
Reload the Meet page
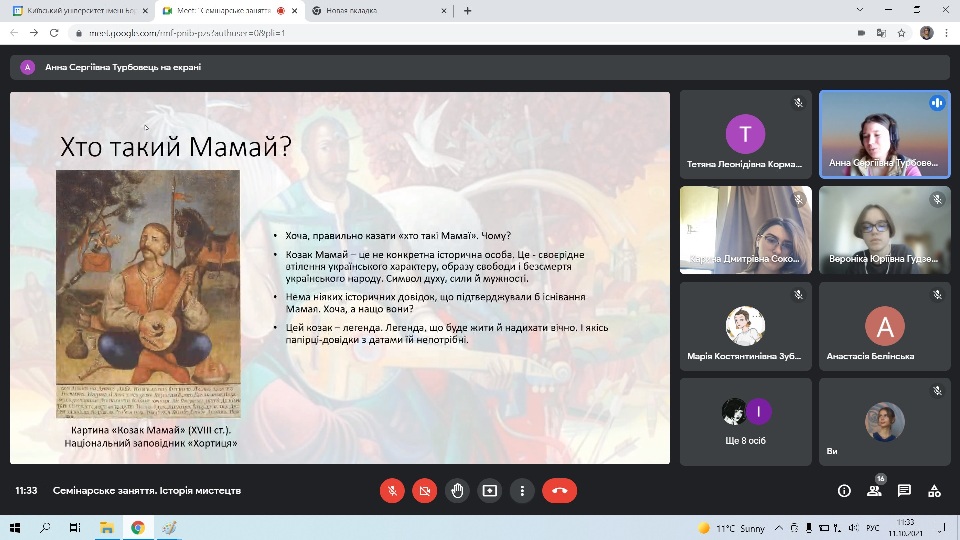coord(54,33)
